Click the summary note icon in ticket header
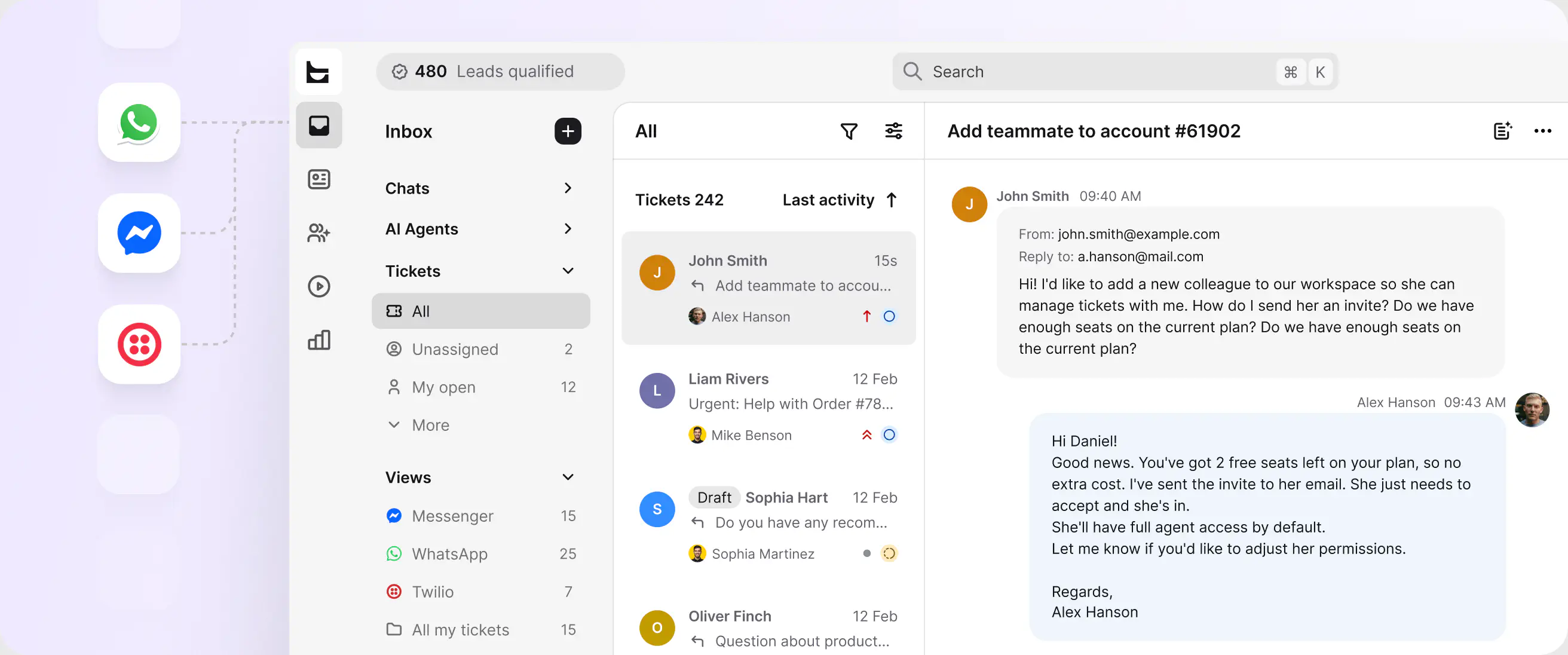 click(x=1502, y=131)
